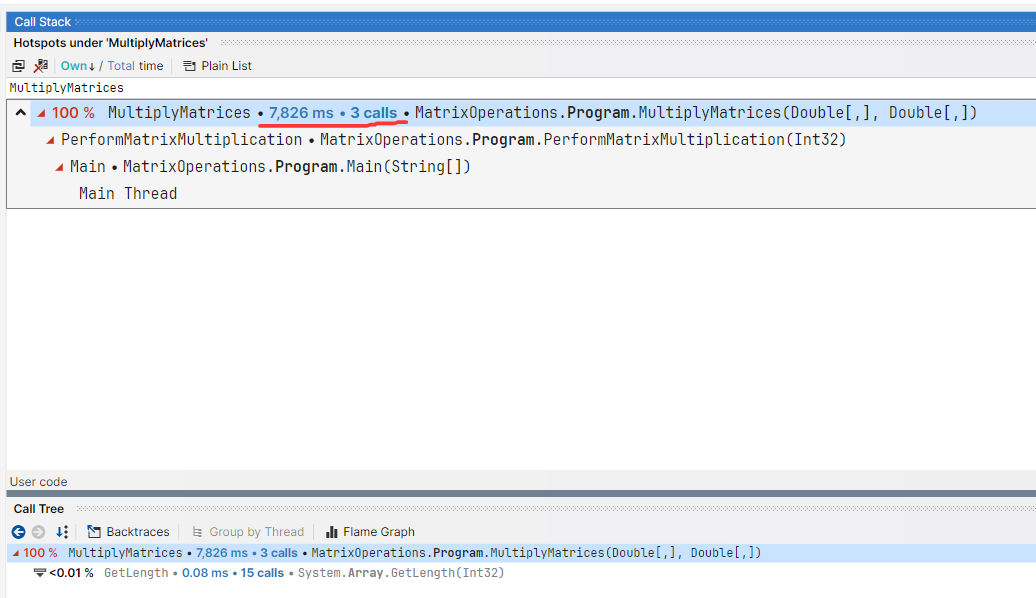The image size is (1036, 598).
Task: Click the blue back navigation arrow
Action: (18, 532)
